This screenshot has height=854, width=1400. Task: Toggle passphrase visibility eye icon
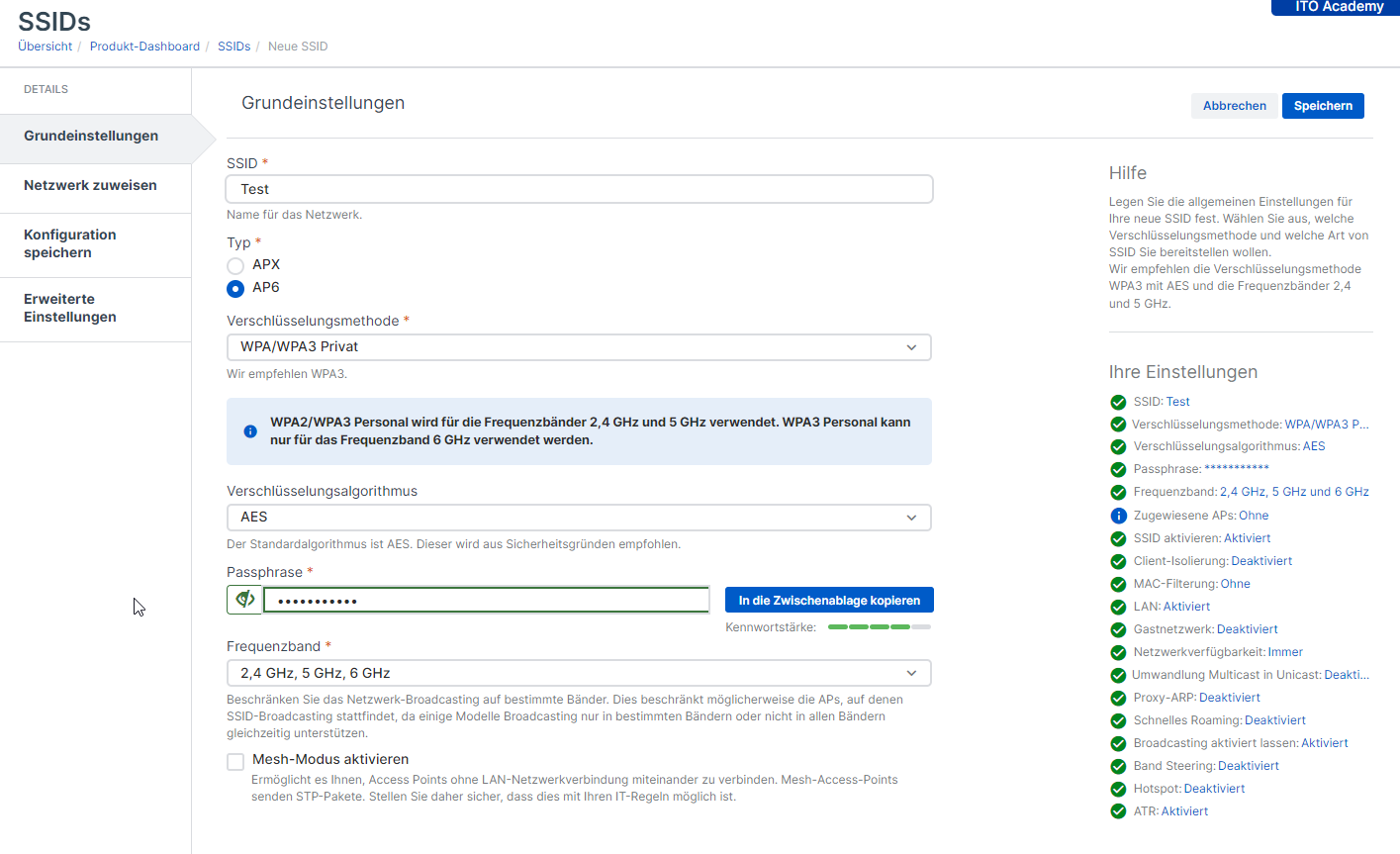pyautogui.click(x=244, y=600)
